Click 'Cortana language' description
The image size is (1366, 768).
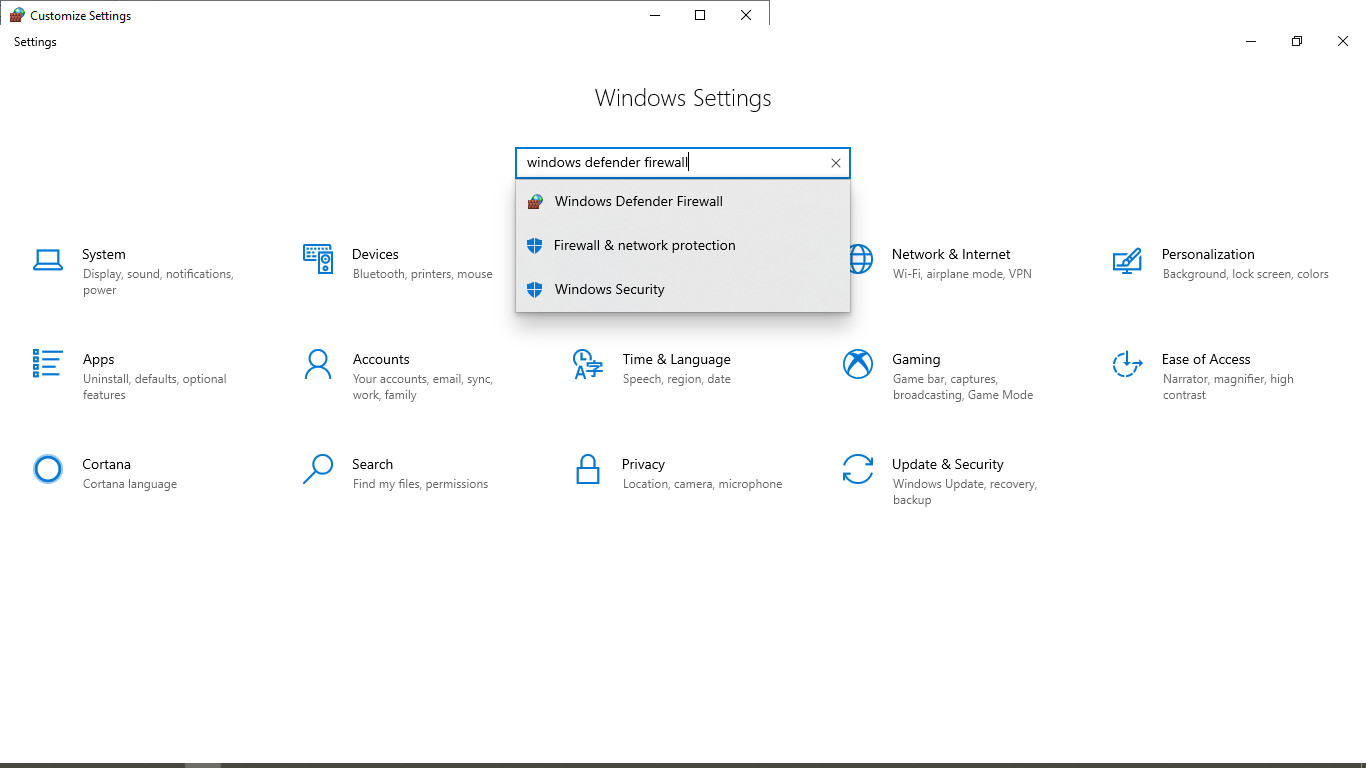point(130,484)
